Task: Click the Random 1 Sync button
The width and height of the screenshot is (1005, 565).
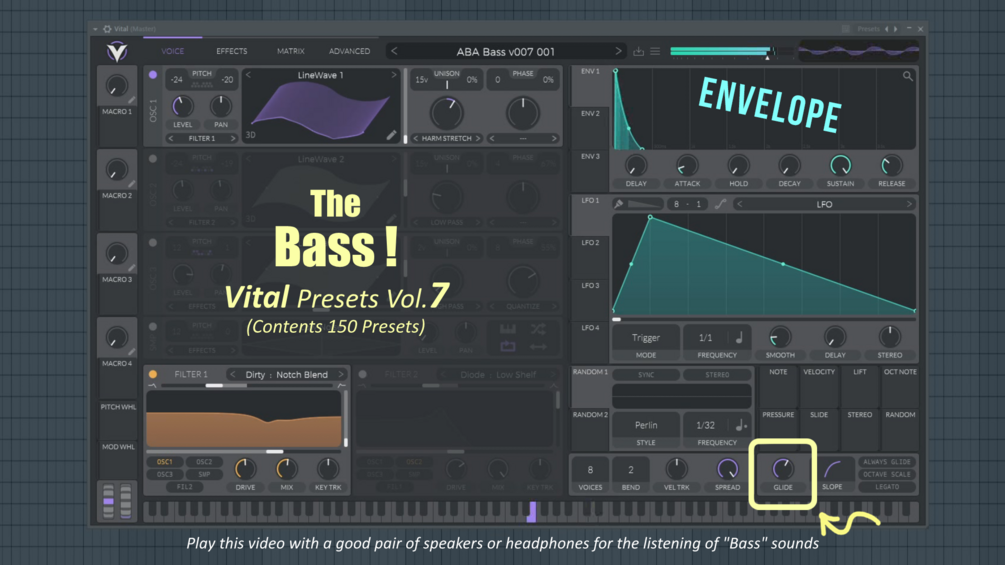Action: (x=645, y=375)
